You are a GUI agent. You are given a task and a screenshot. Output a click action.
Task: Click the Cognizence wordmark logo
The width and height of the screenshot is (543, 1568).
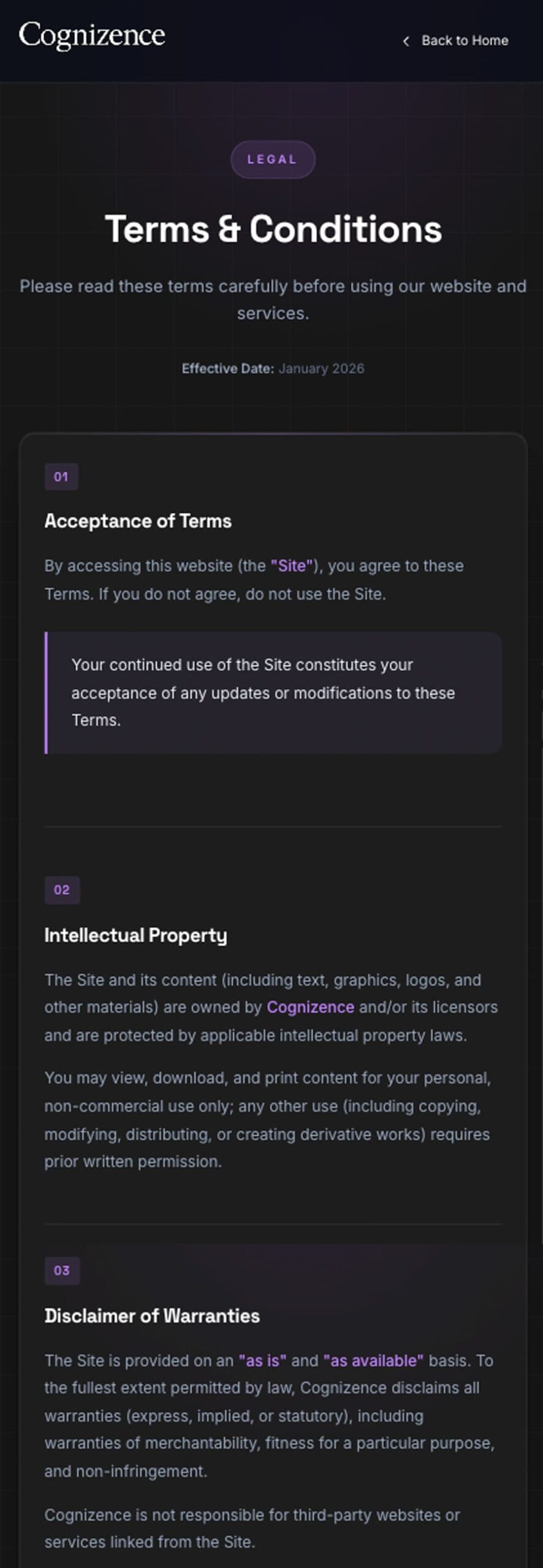(92, 36)
